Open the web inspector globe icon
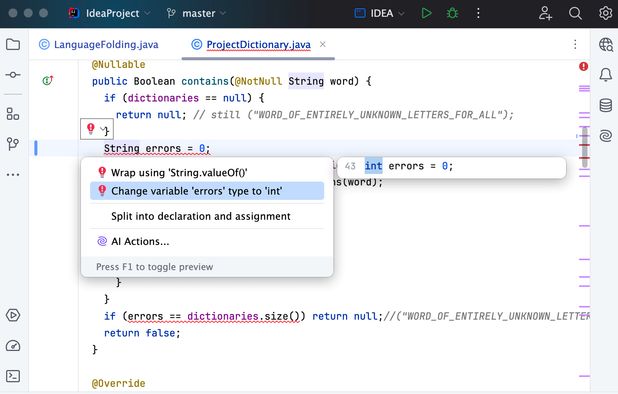Screen dimensions: 618x394 (x=606, y=45)
